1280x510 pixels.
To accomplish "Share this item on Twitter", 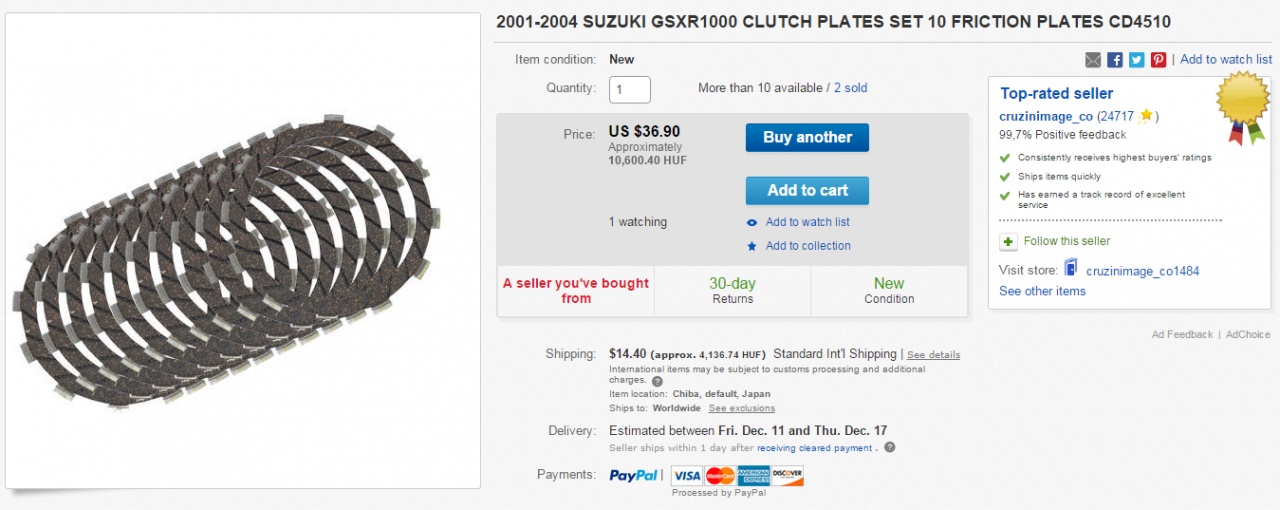I will [x=1137, y=60].
